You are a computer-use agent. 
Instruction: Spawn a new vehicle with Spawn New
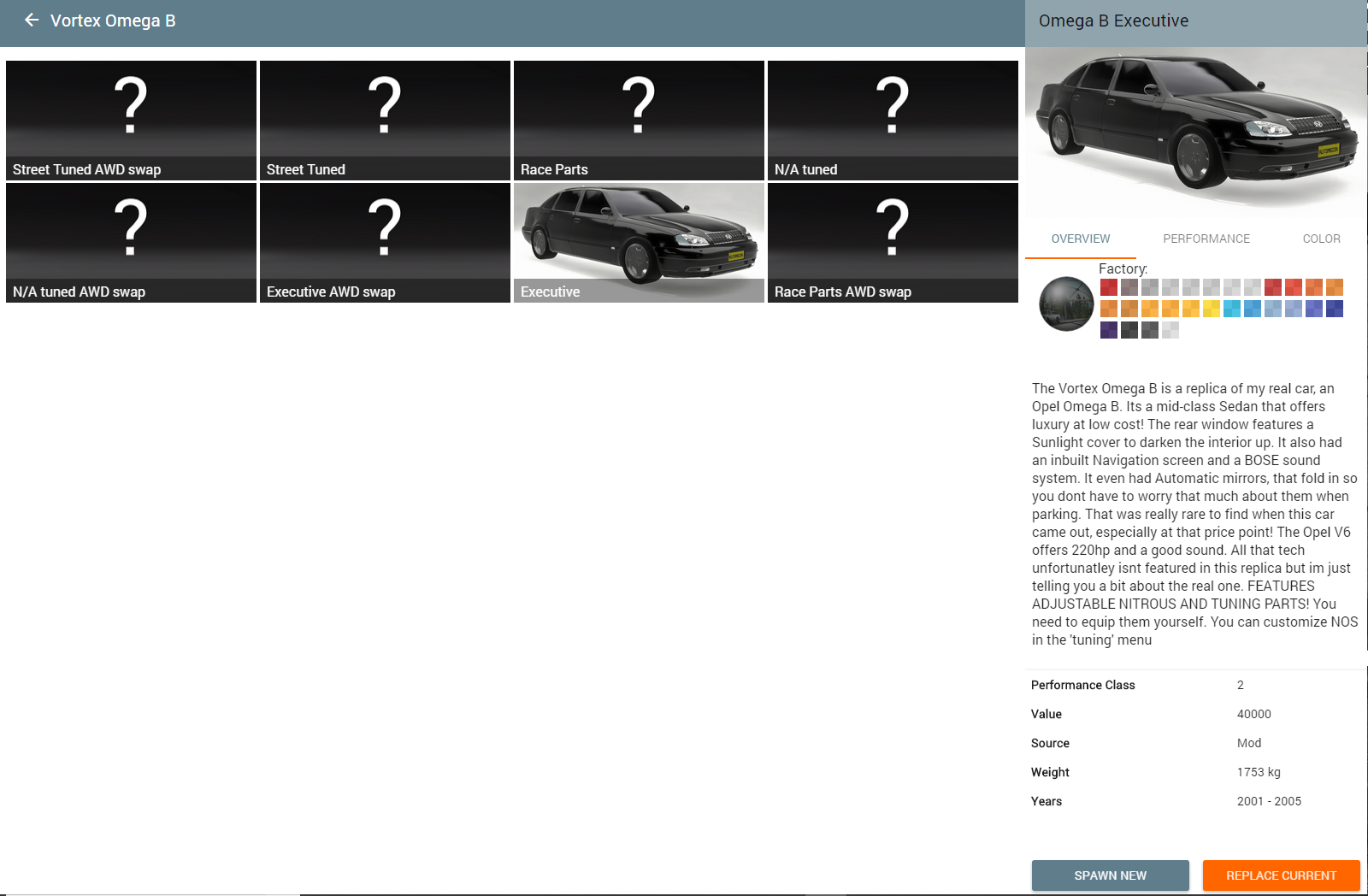tap(1110, 875)
